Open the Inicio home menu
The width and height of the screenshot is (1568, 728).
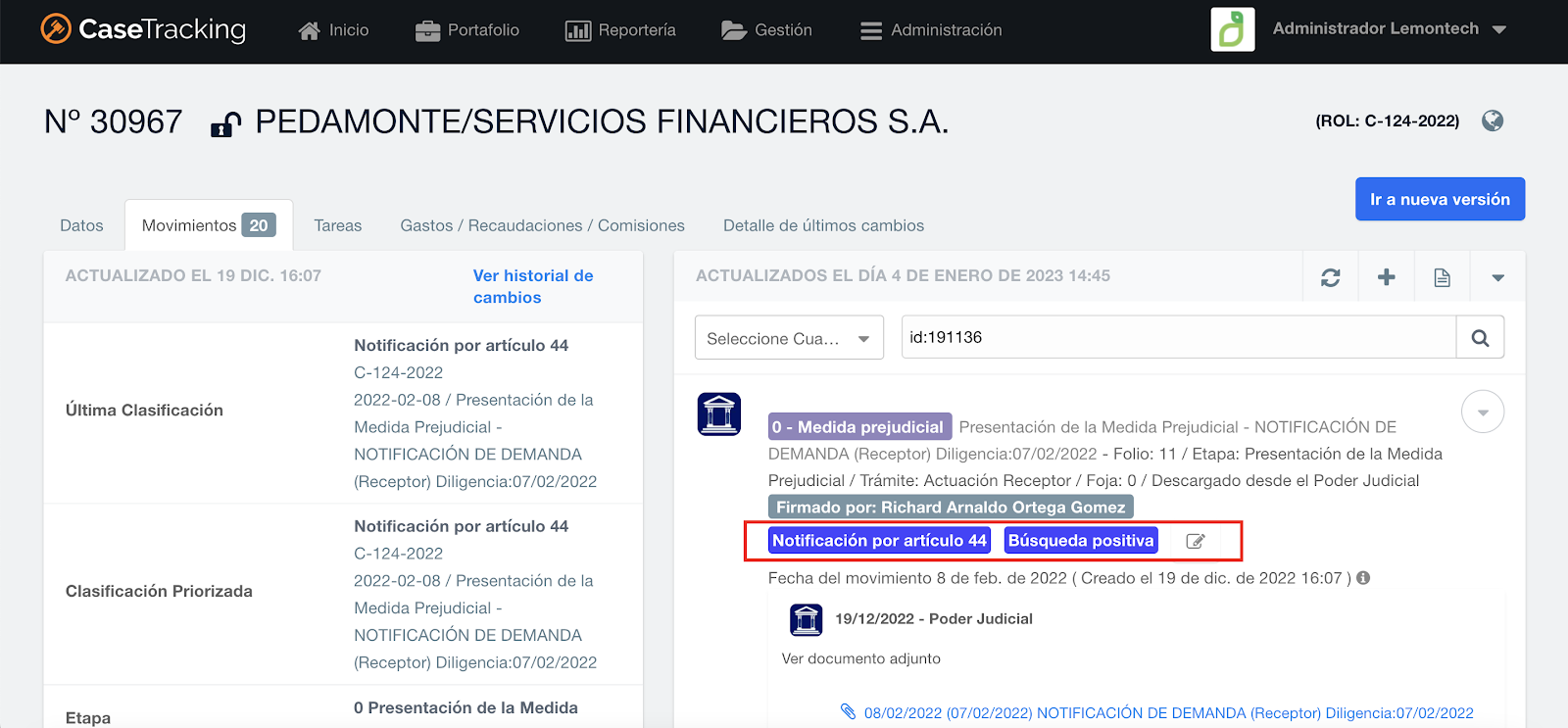(333, 30)
